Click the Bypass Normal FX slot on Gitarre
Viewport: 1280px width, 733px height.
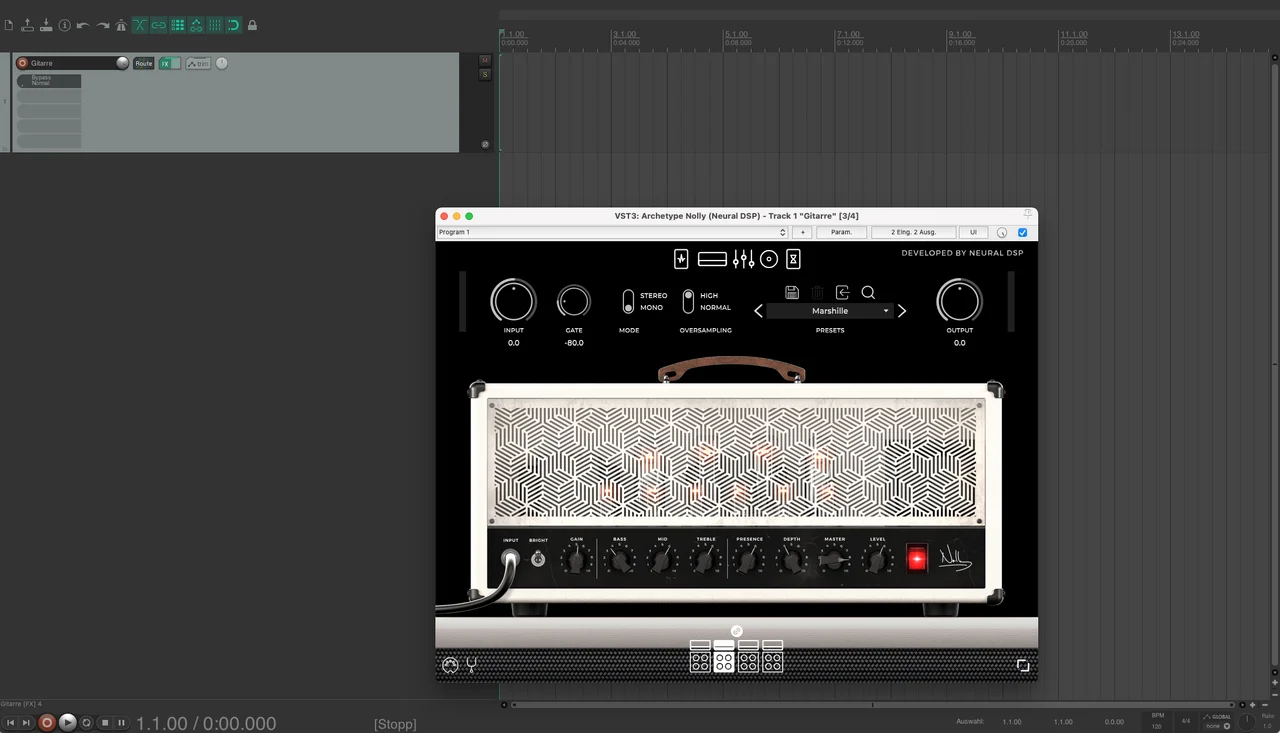(x=49, y=81)
